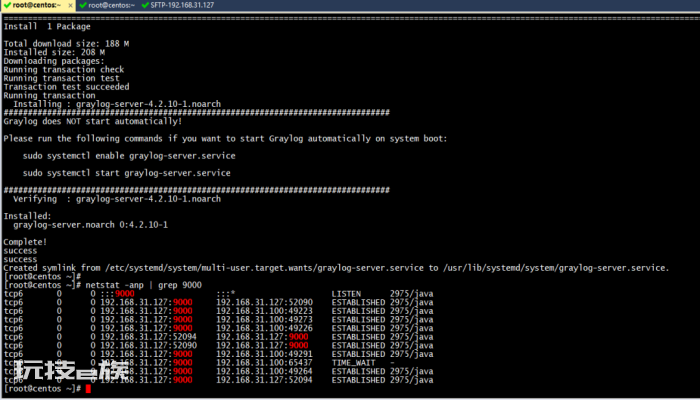
Task: Click the "Installing : graylog-server-4.2.10-1.noarch" line
Action: tap(117, 104)
